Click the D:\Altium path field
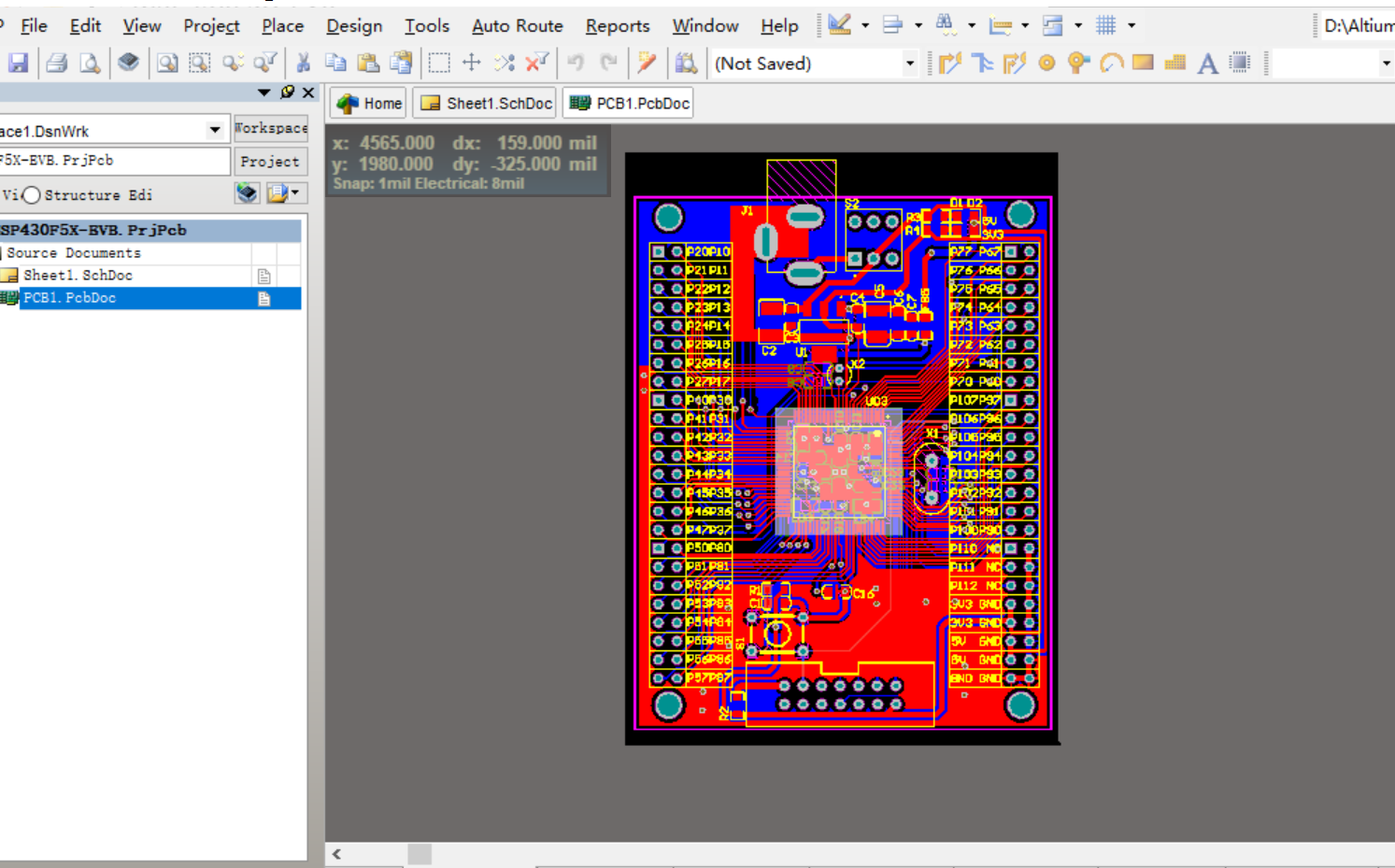This screenshot has width=1395, height=868. 1357,25
